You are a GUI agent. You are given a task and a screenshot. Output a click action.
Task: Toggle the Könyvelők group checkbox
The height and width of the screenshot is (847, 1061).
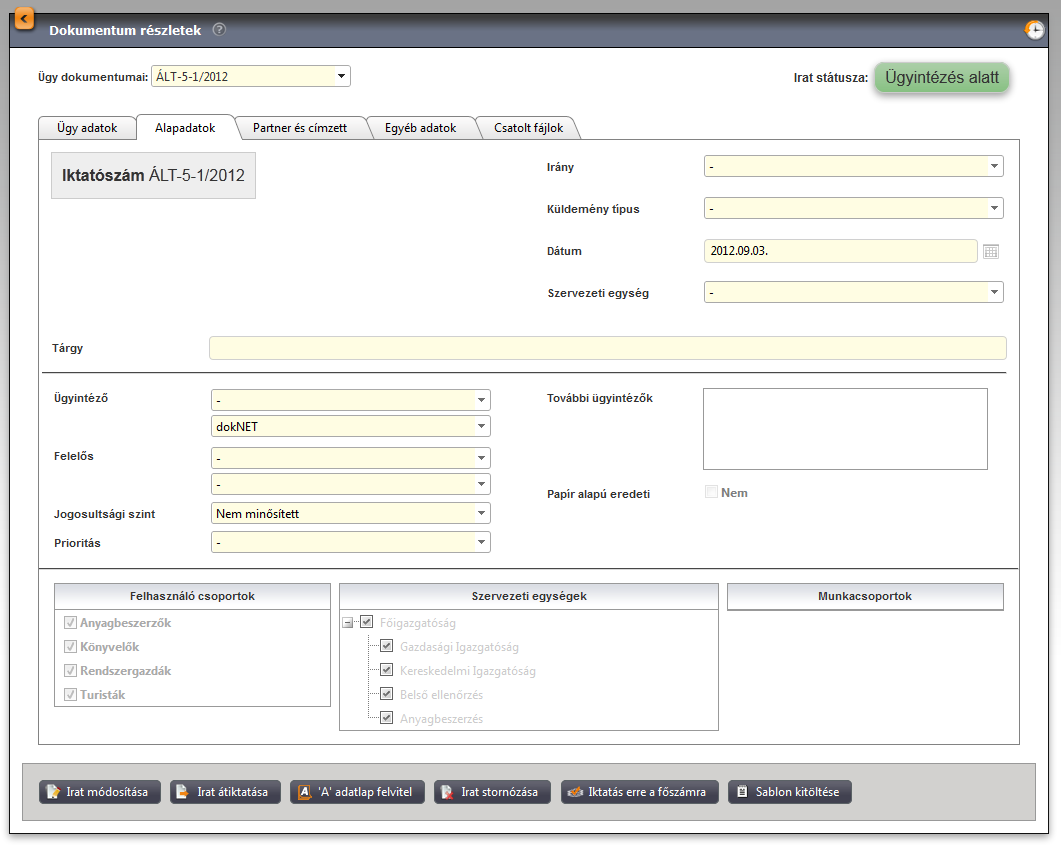70,647
